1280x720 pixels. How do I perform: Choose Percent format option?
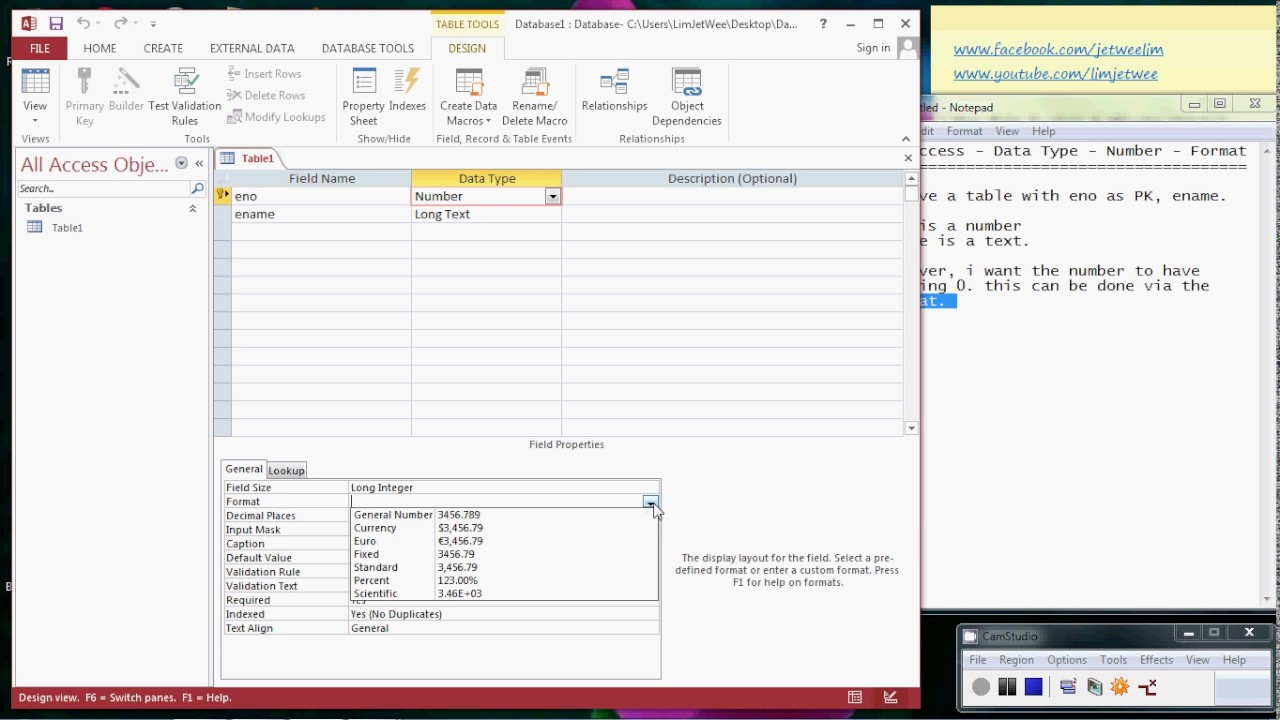click(x=504, y=580)
